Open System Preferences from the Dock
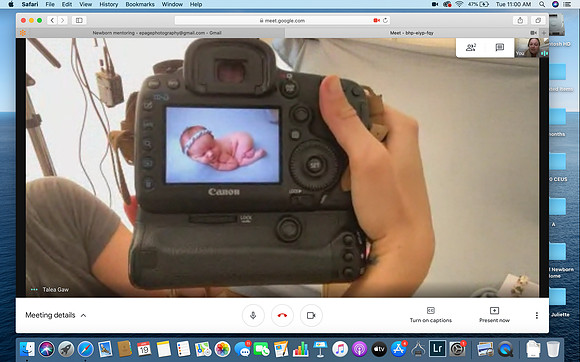 click(x=457, y=349)
